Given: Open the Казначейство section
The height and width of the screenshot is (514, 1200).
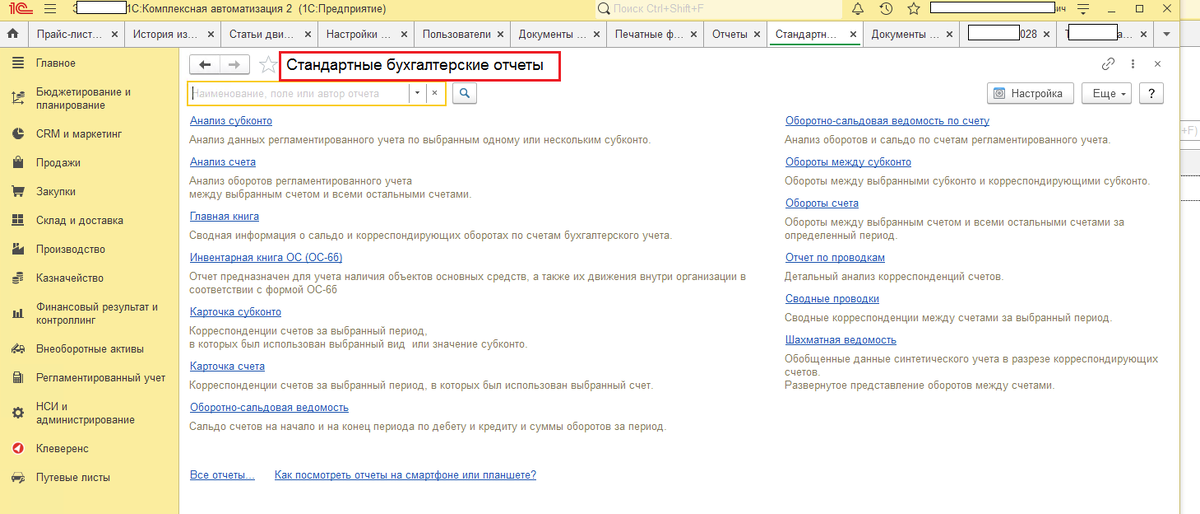Looking at the screenshot, I should click(70, 278).
